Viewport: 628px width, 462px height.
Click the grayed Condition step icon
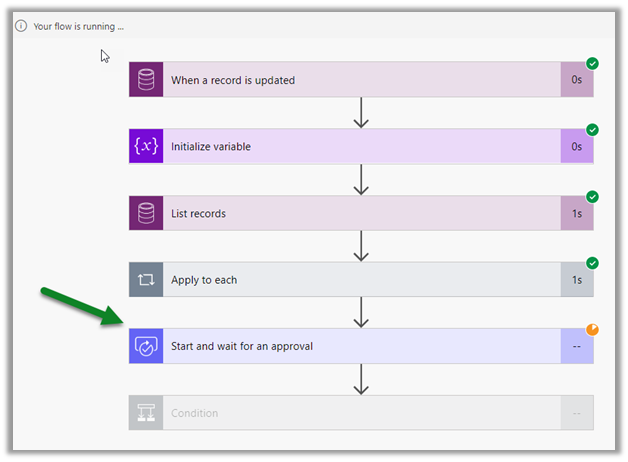pos(146,413)
